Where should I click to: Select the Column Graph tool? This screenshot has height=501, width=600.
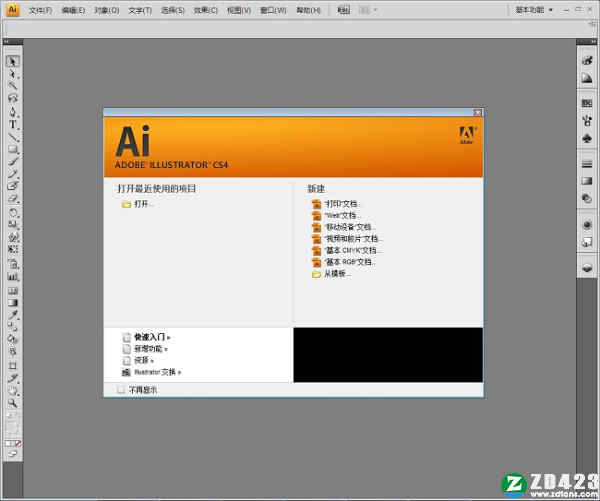coord(13,277)
